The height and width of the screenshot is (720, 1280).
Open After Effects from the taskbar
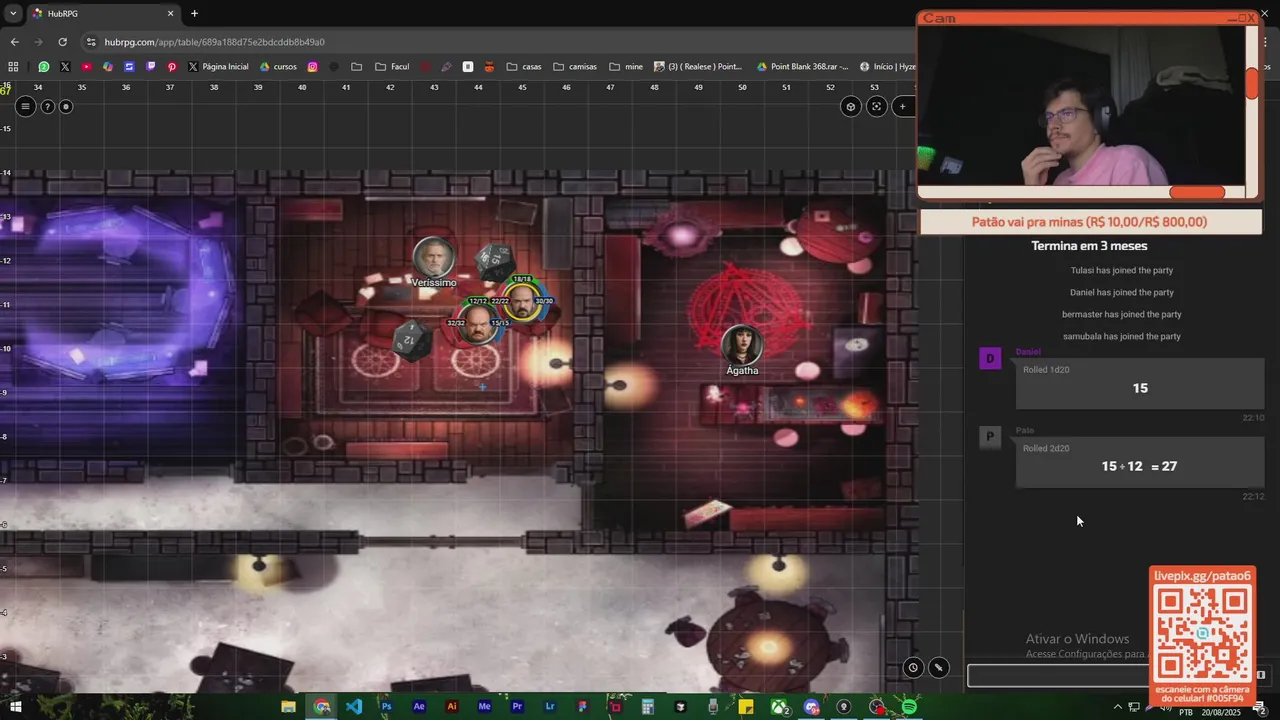(x=419, y=707)
